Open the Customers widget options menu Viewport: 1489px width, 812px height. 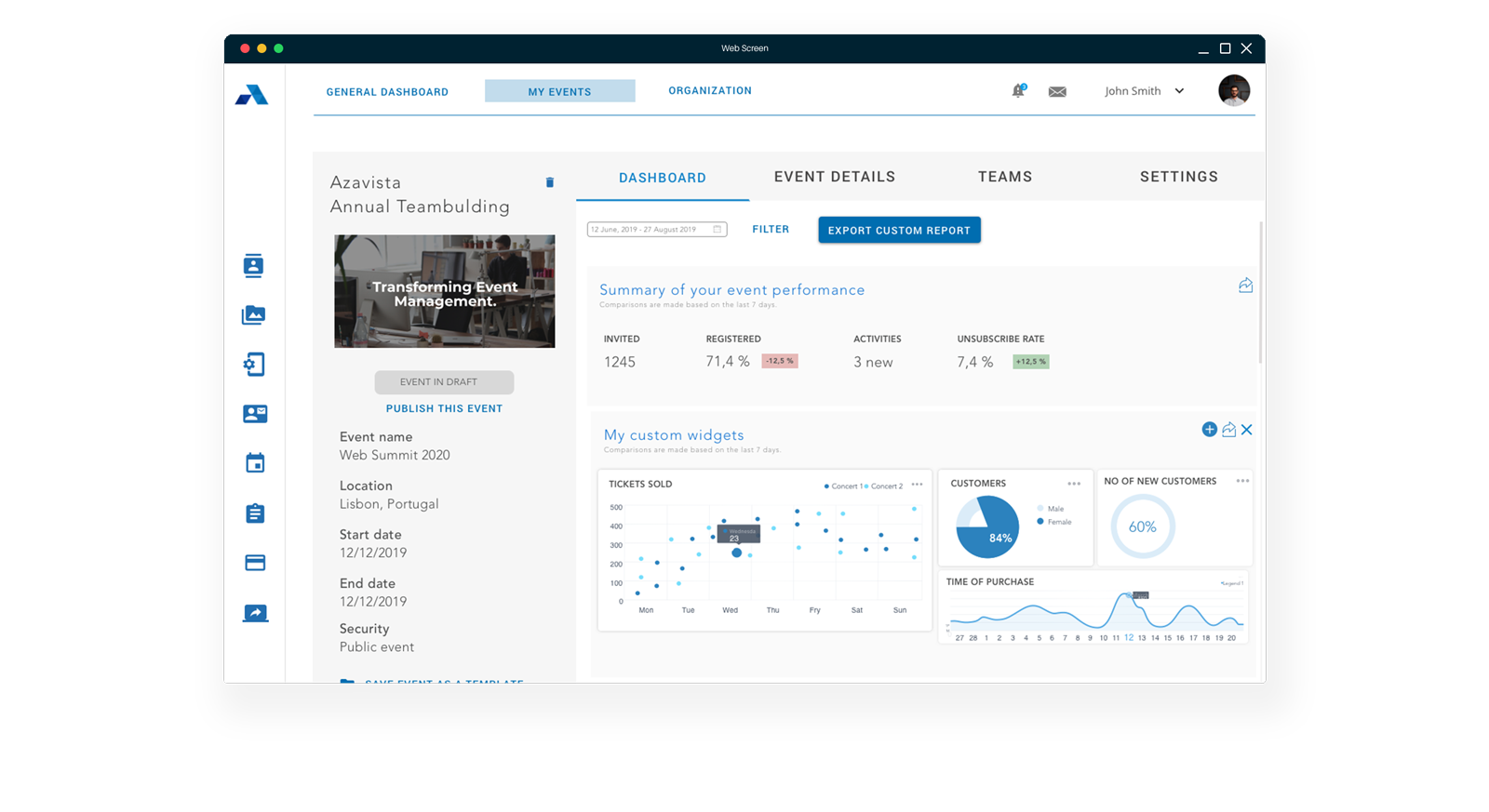tap(1074, 484)
